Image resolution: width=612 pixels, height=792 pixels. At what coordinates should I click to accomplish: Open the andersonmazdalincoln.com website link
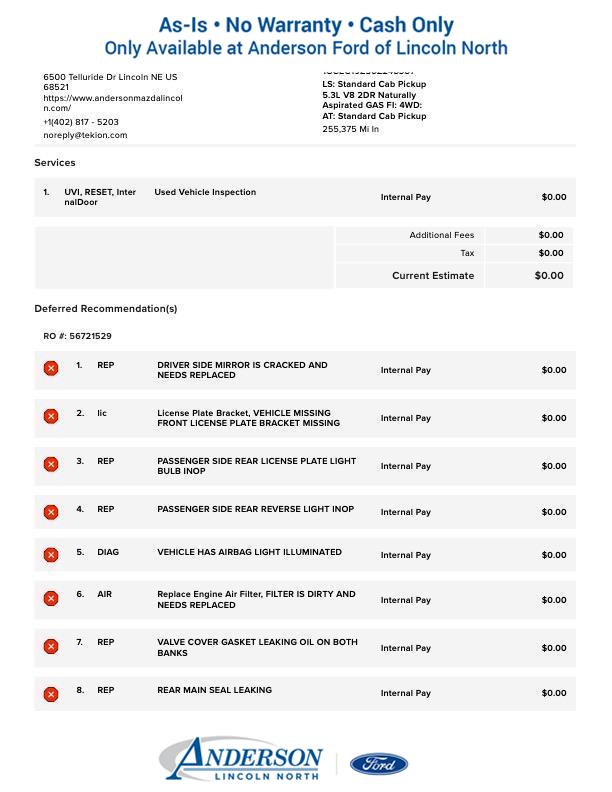tap(112, 103)
